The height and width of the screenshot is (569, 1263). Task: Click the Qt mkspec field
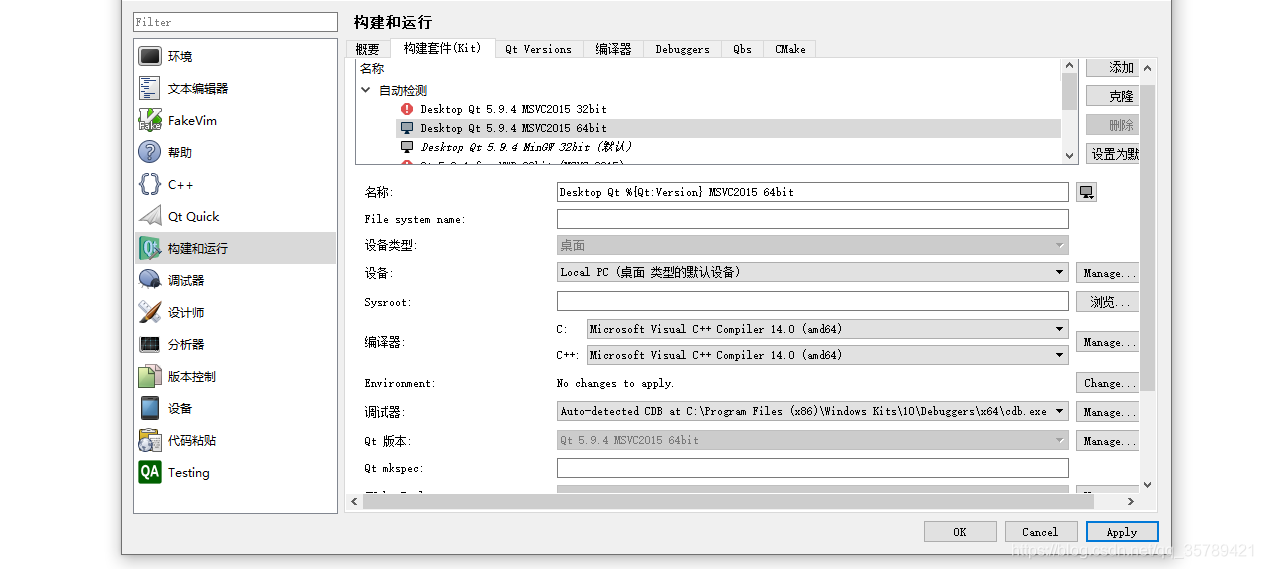click(813, 468)
